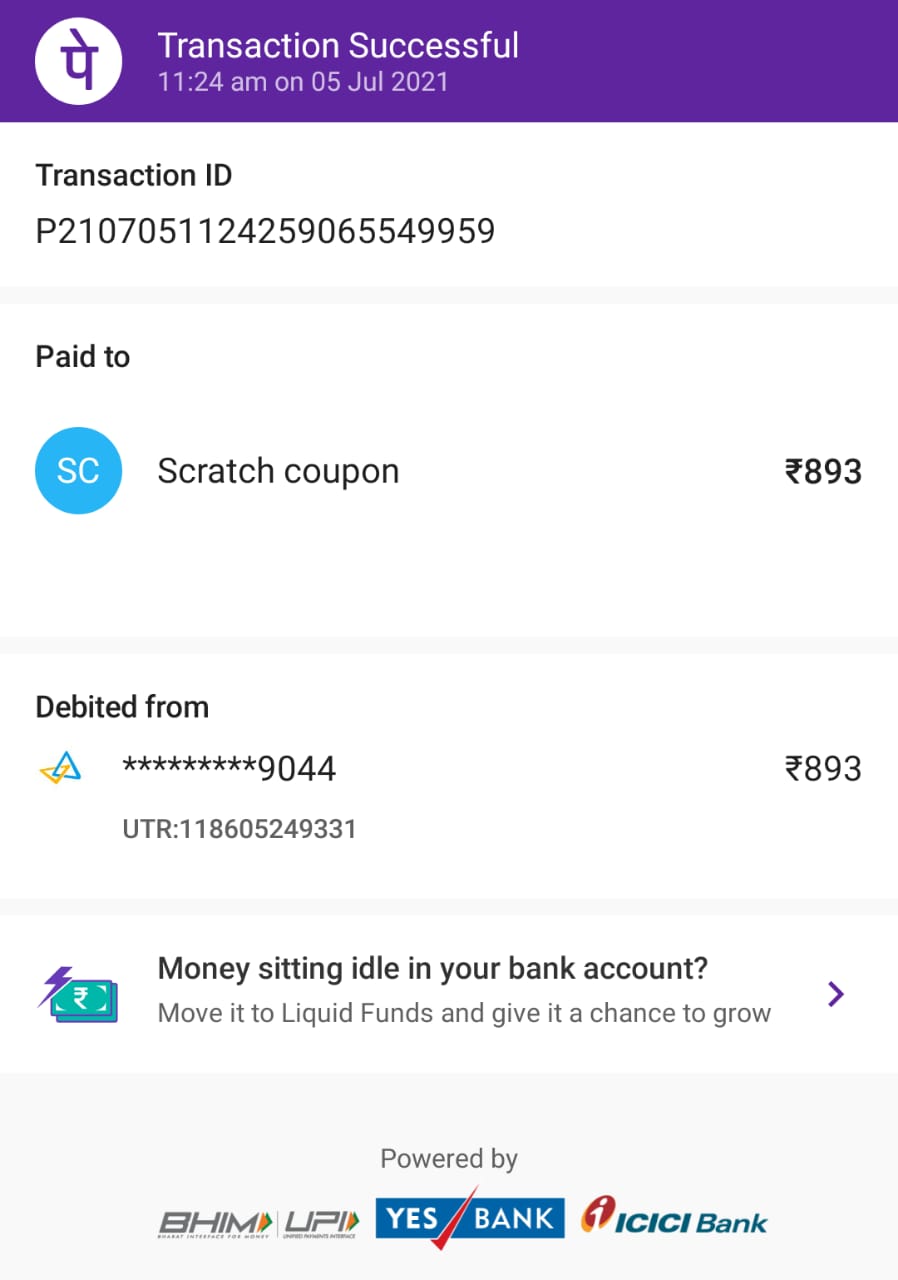
Task: Tap the Debited from section label
Action: click(x=122, y=707)
